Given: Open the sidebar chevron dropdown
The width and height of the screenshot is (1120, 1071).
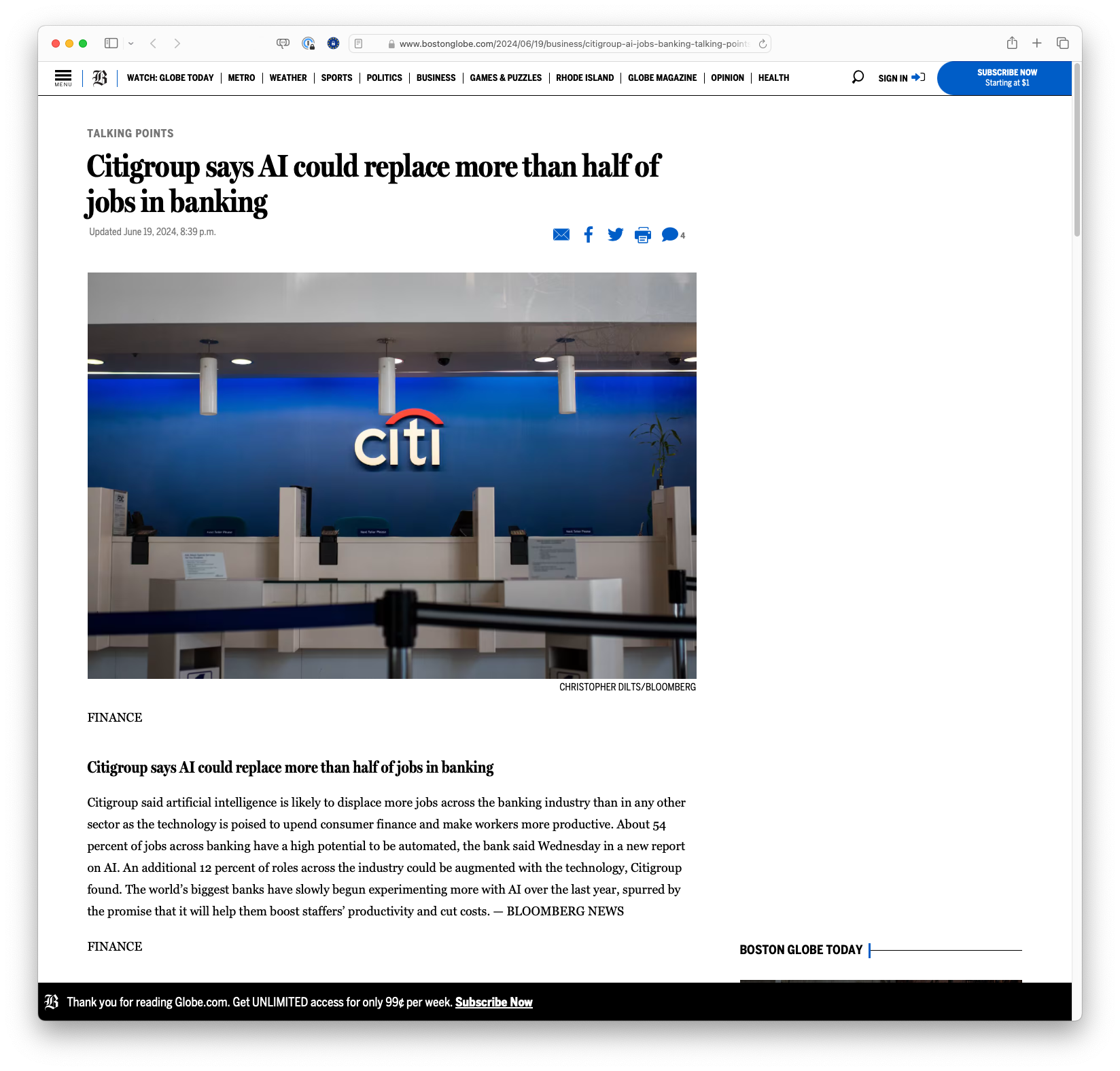Looking at the screenshot, I should [x=131, y=43].
